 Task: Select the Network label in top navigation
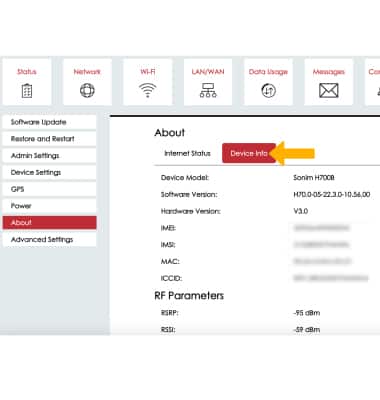[87, 72]
